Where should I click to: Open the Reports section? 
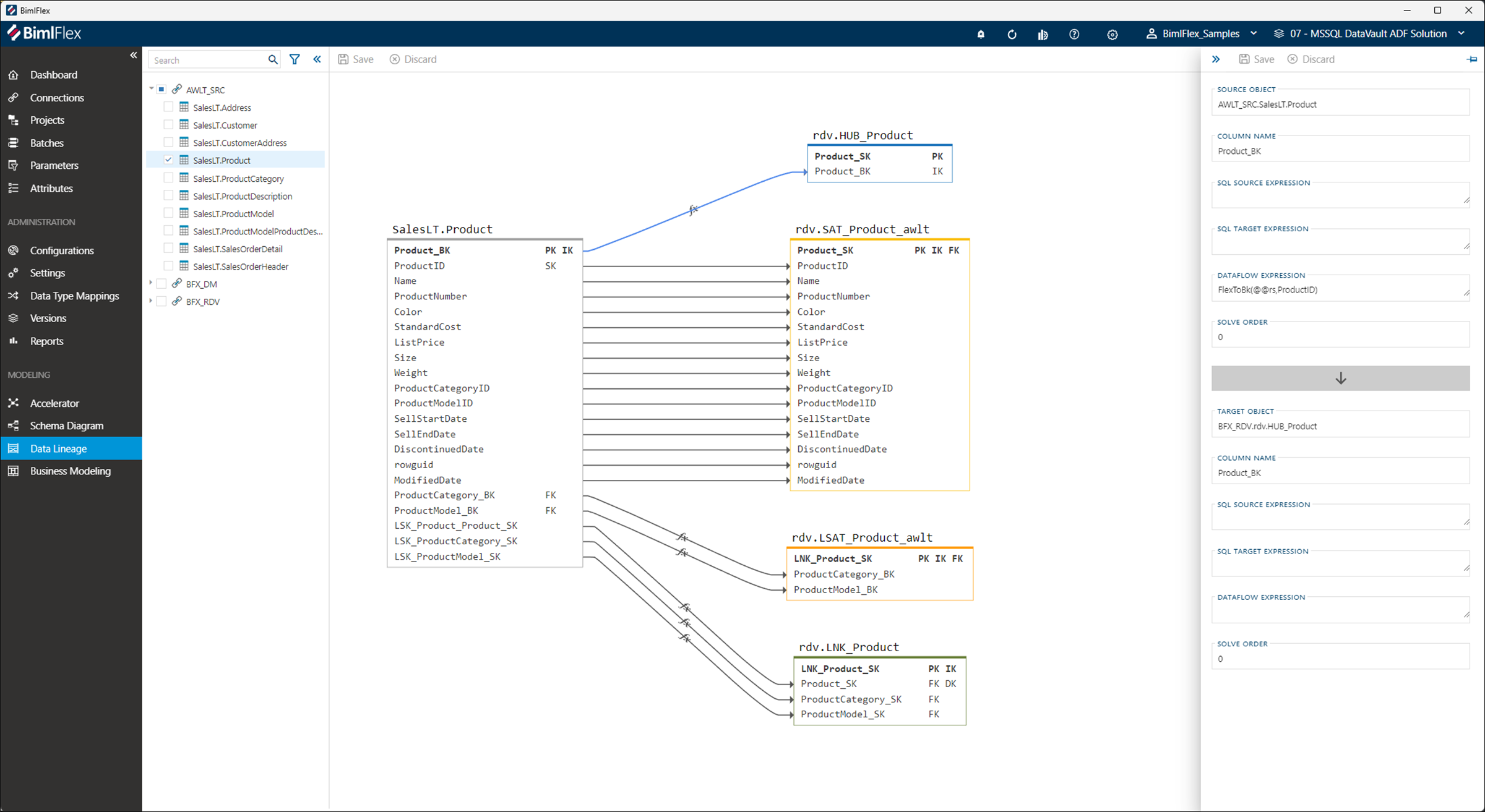46,341
